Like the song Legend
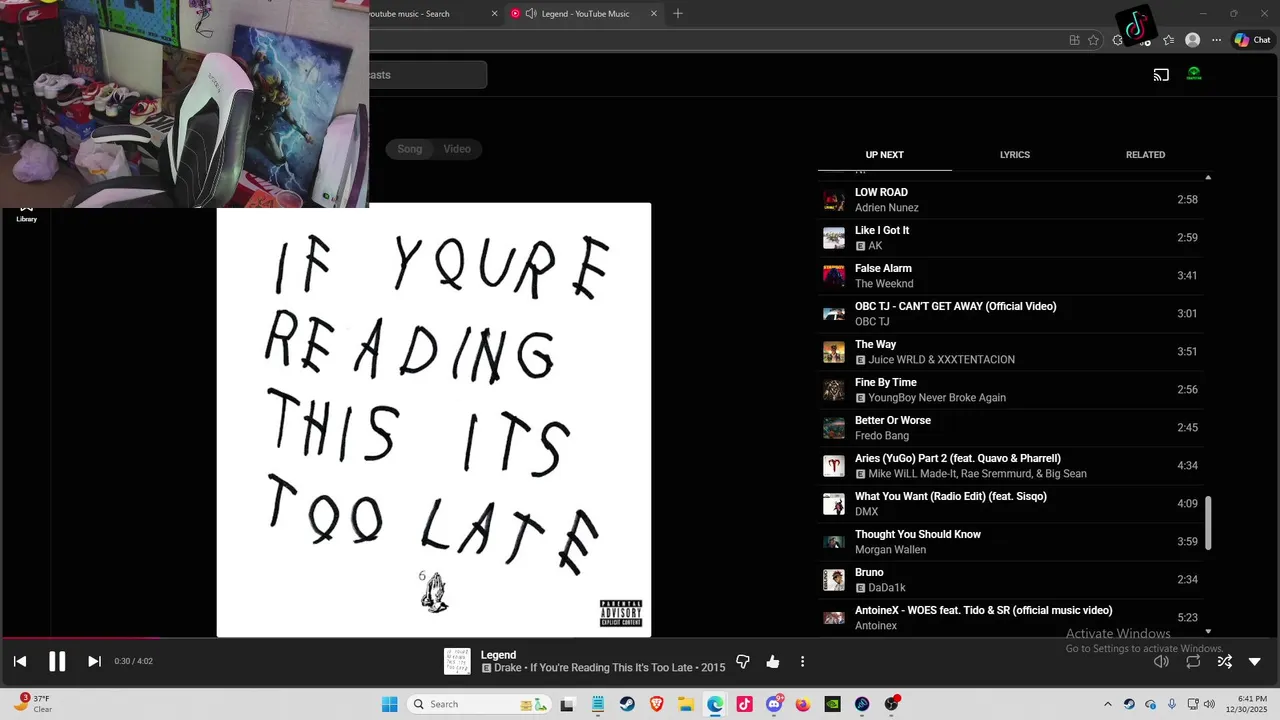This screenshot has width=1280, height=720. (773, 661)
